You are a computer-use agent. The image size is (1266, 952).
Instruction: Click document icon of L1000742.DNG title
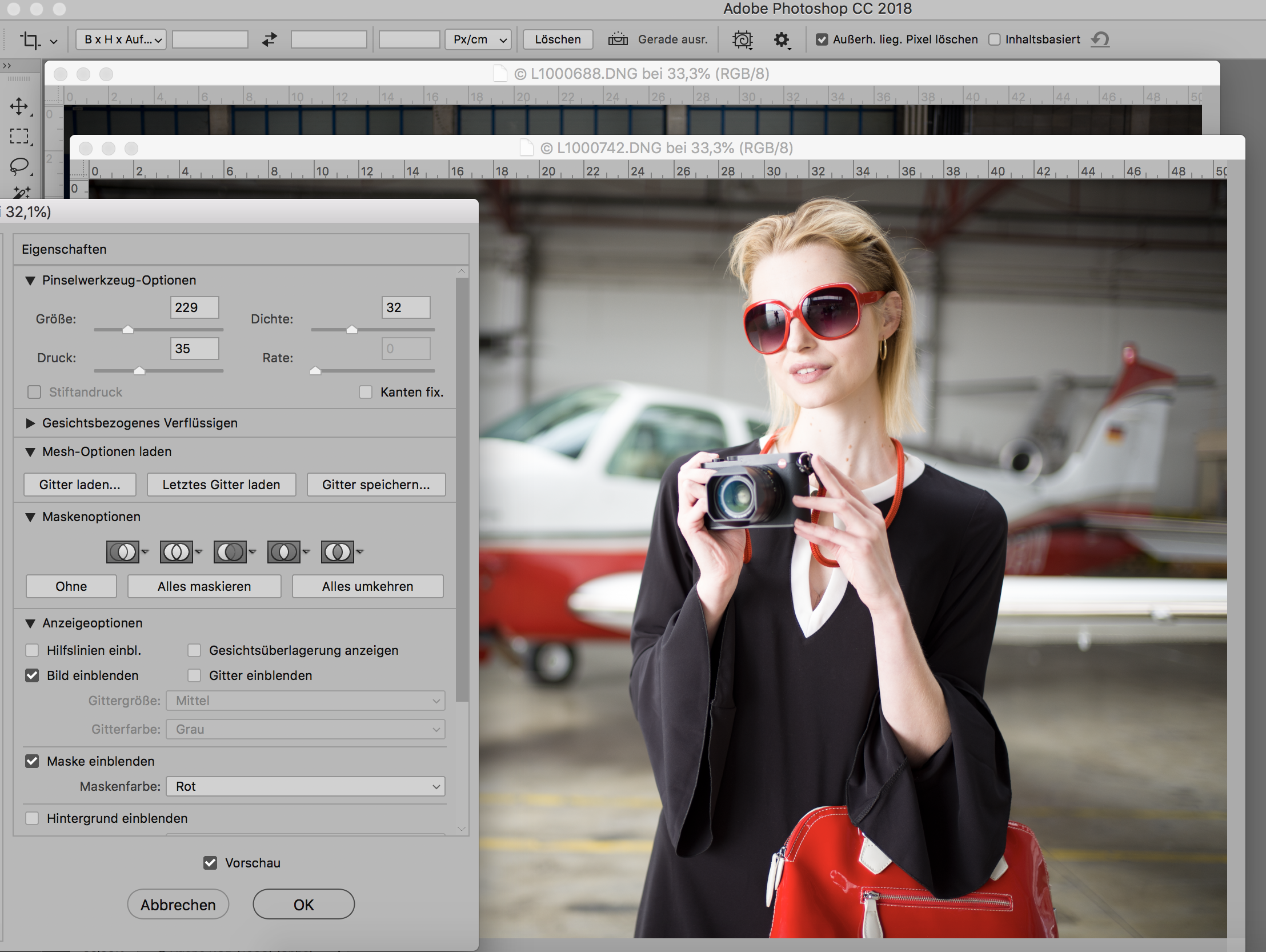pyautogui.click(x=527, y=147)
